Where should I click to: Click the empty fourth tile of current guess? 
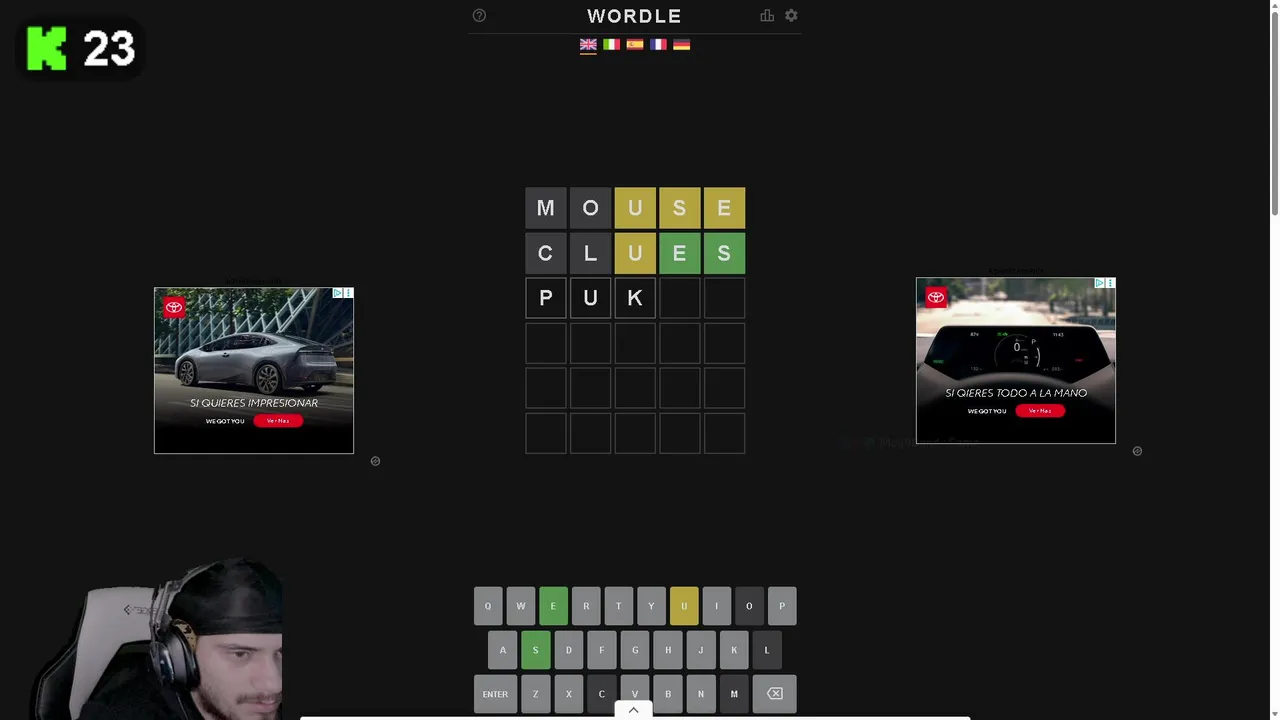point(679,298)
